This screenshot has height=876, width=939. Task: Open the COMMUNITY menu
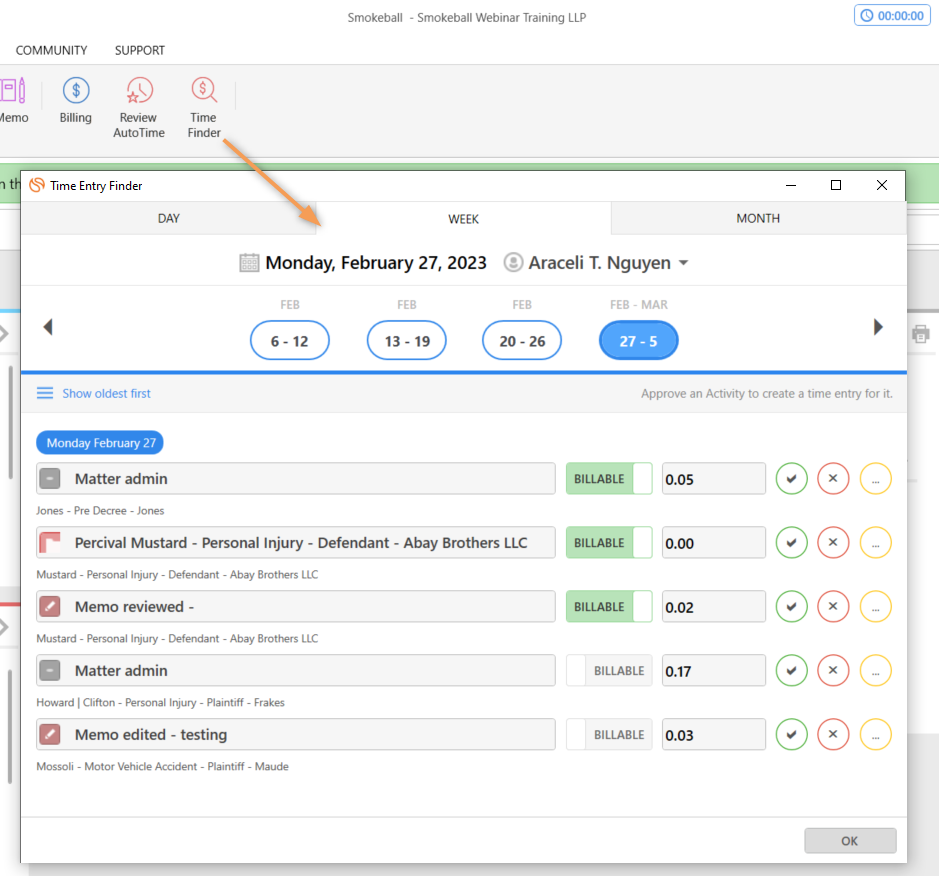tap(52, 50)
